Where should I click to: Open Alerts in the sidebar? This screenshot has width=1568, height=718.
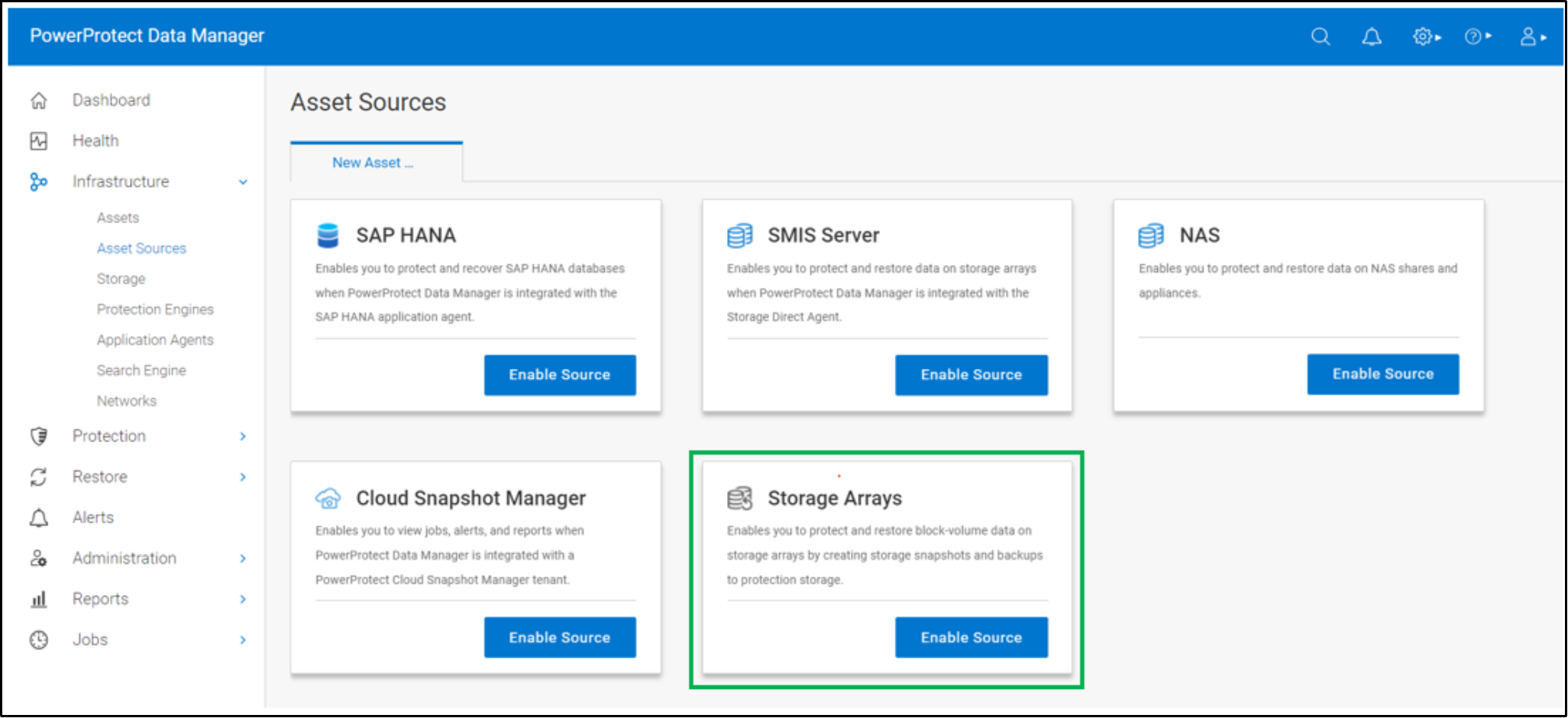(93, 518)
